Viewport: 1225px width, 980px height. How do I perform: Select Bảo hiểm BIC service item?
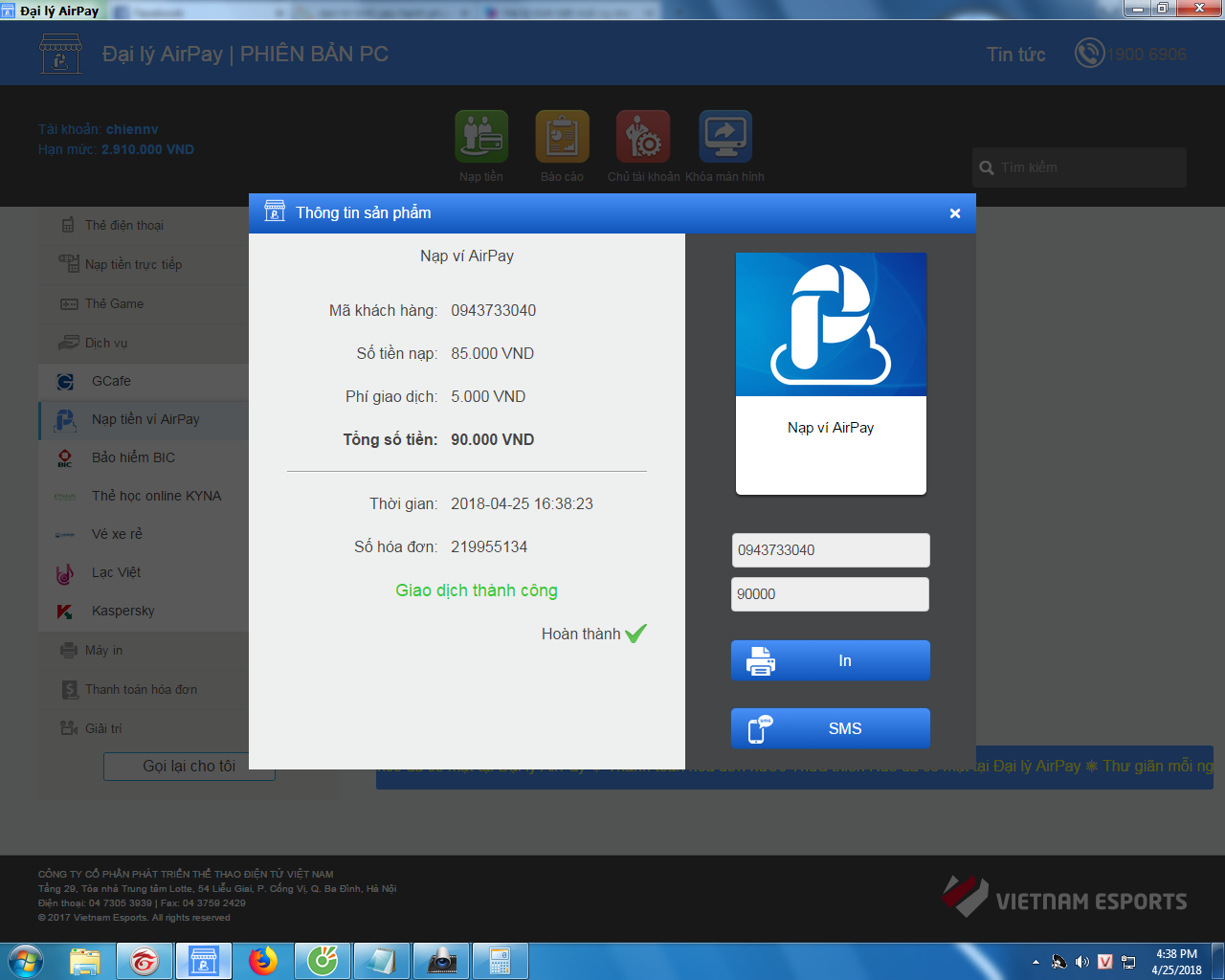point(144,457)
